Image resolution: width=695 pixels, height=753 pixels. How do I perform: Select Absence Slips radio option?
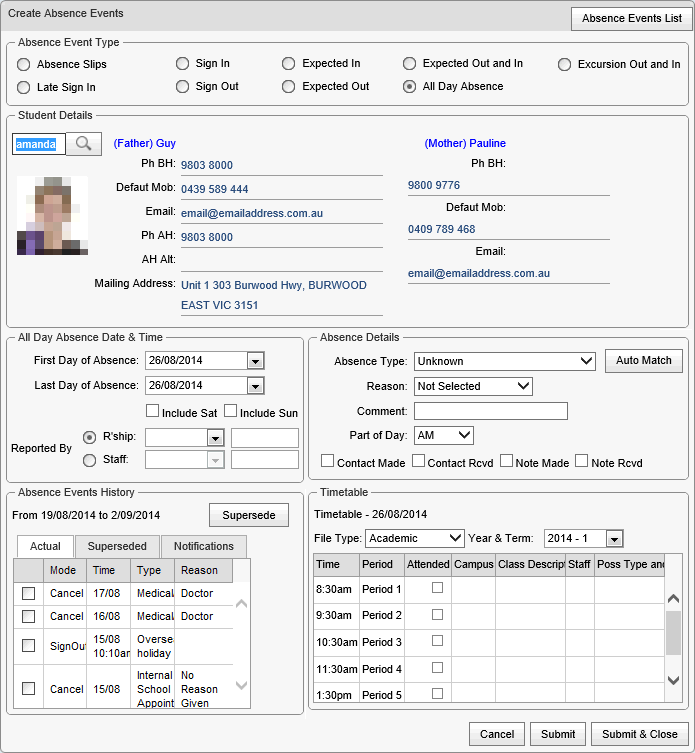pyautogui.click(x=24, y=64)
